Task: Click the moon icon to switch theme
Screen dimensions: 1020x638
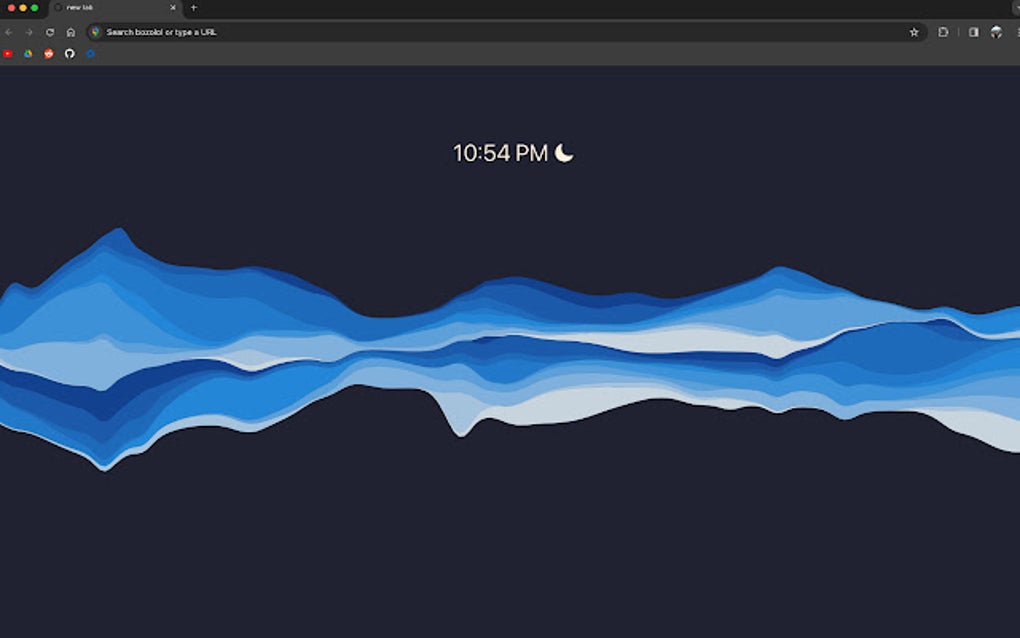Action: click(563, 154)
